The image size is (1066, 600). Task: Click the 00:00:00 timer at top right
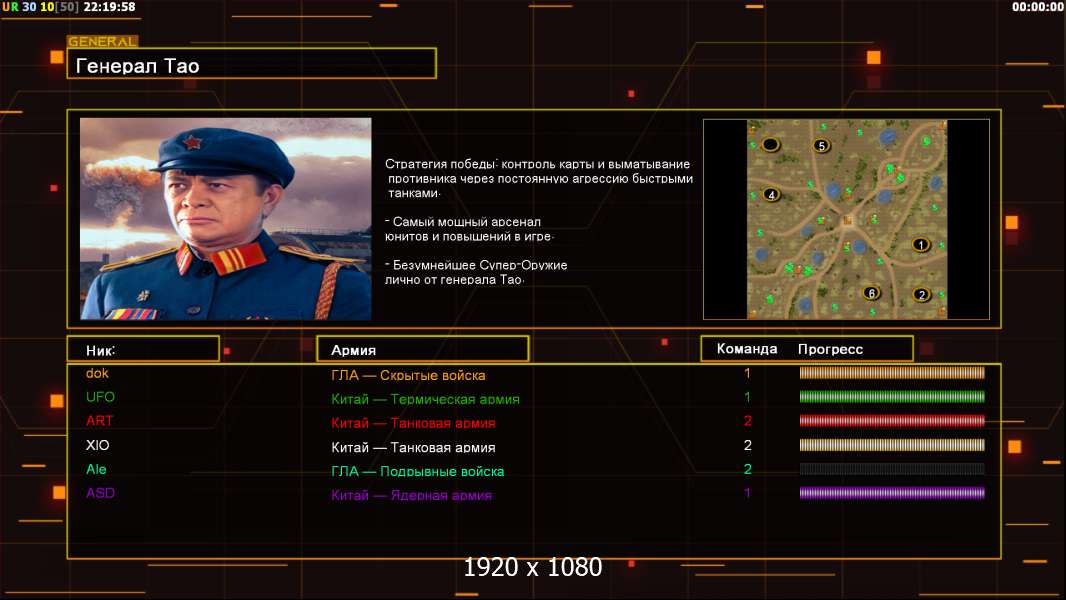tap(1037, 7)
